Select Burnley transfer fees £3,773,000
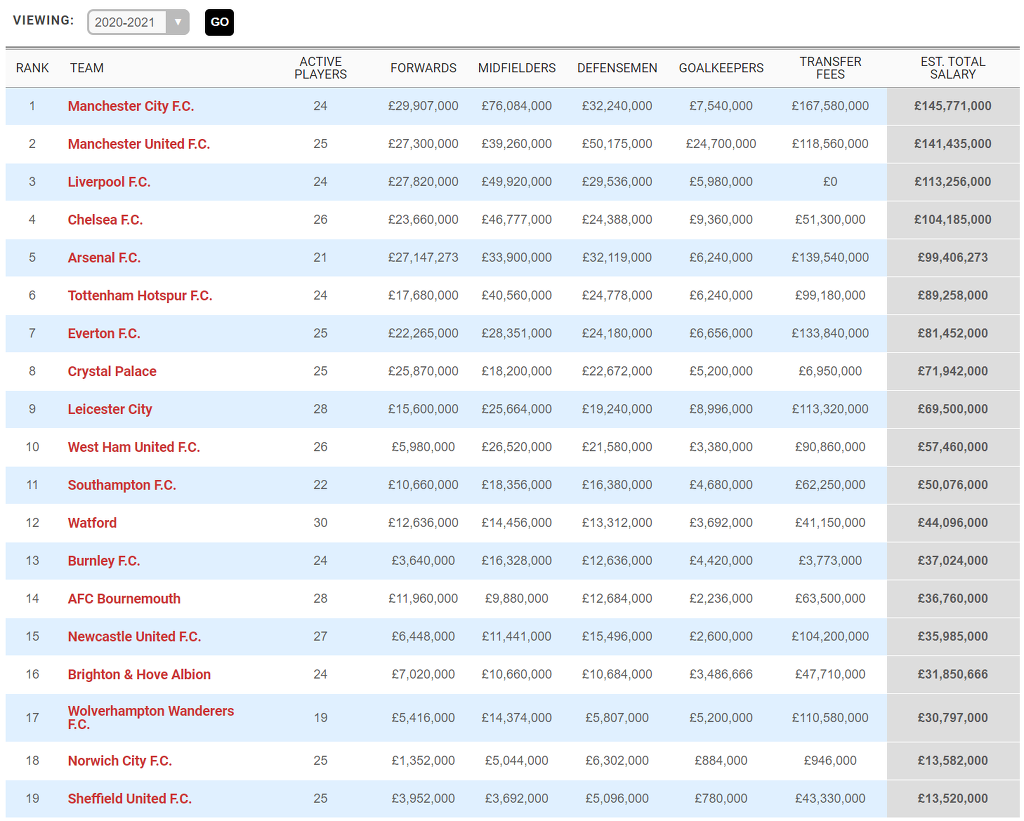Screen dimensions: 1024x821 pyautogui.click(x=830, y=560)
